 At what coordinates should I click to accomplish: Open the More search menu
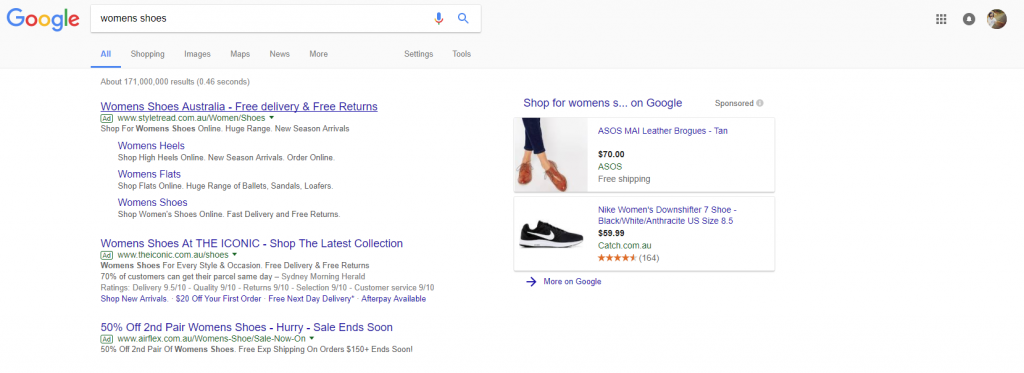coord(319,54)
